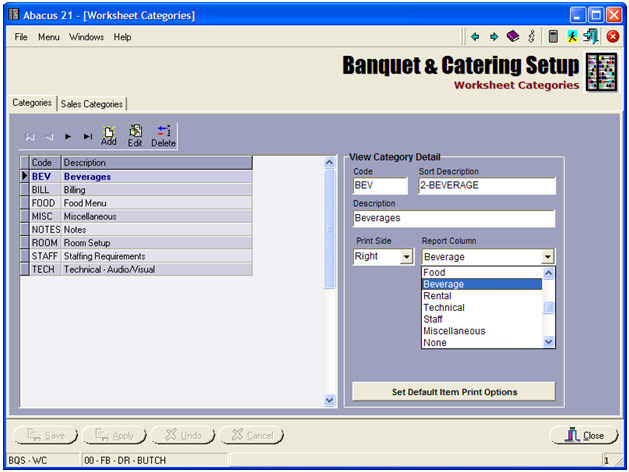Collapse the Report Column dropdown arrow
Screen dimensions: 629x472
coord(548,257)
